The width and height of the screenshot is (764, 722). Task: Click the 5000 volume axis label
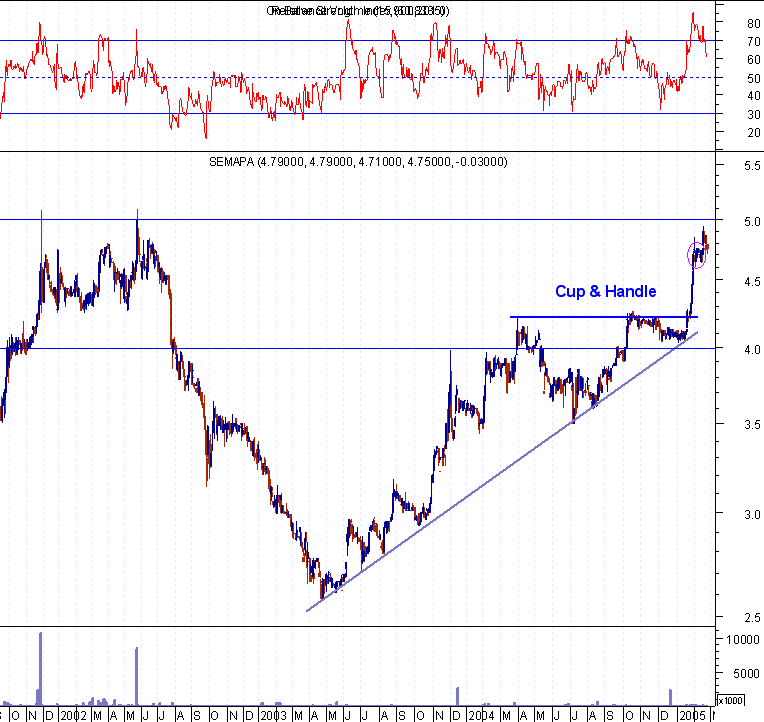click(x=746, y=674)
